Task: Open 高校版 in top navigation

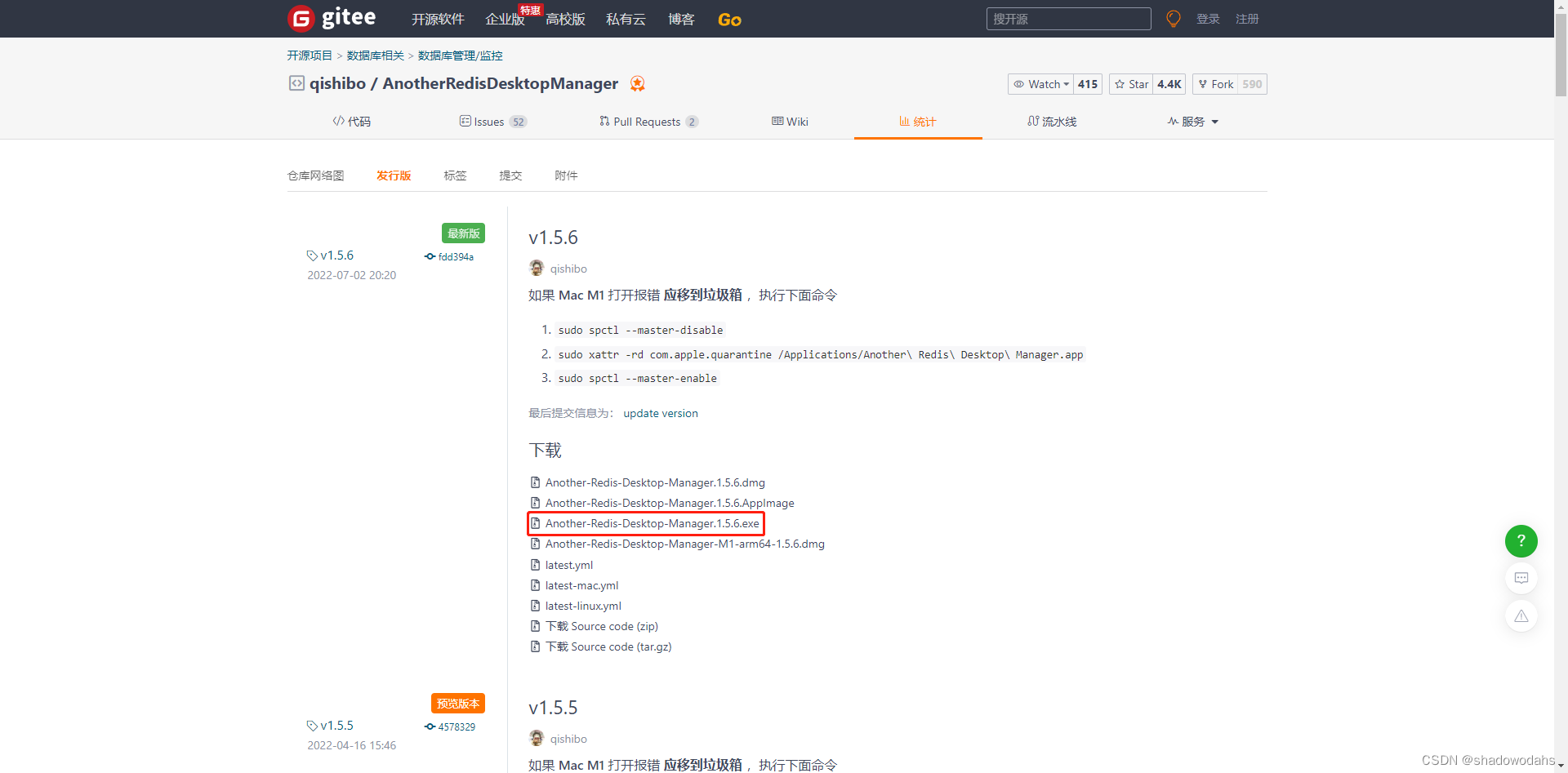Action: (565, 20)
